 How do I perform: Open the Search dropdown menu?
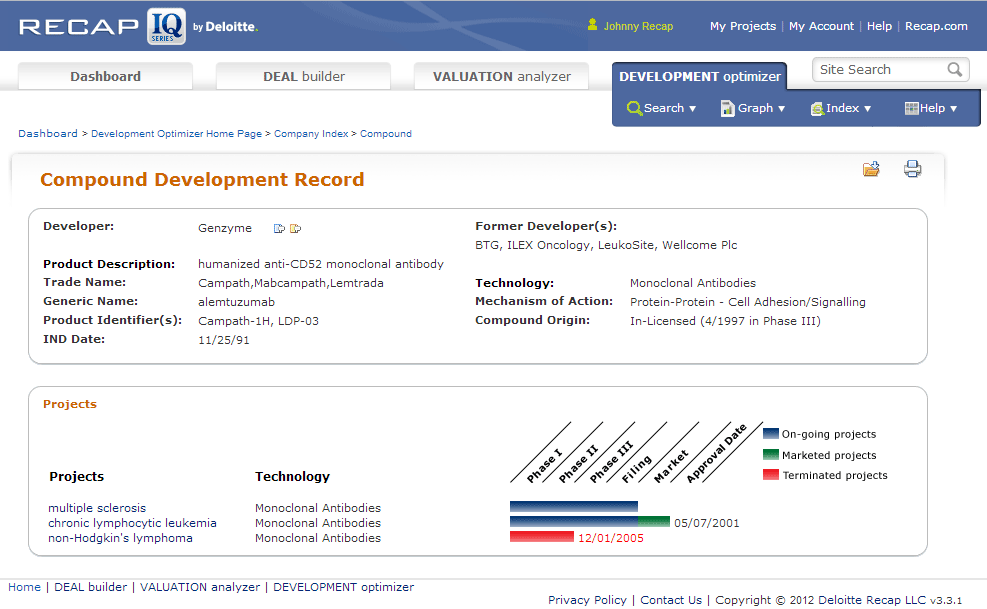point(661,108)
